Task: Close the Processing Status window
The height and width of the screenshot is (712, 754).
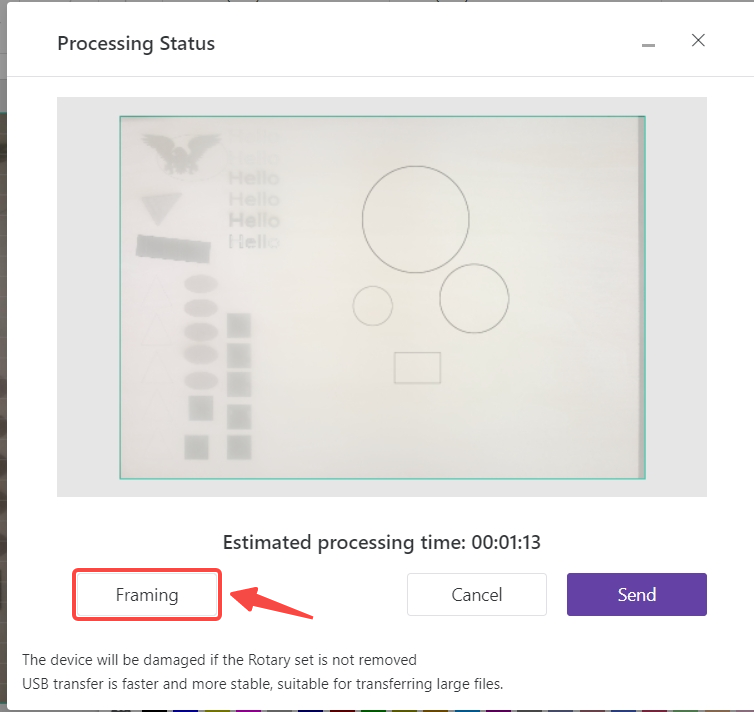Action: coord(698,41)
